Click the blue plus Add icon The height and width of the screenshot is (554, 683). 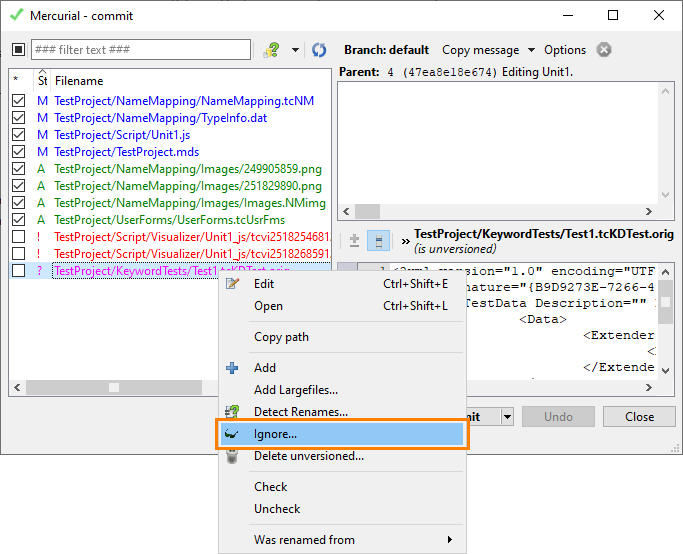[233, 368]
